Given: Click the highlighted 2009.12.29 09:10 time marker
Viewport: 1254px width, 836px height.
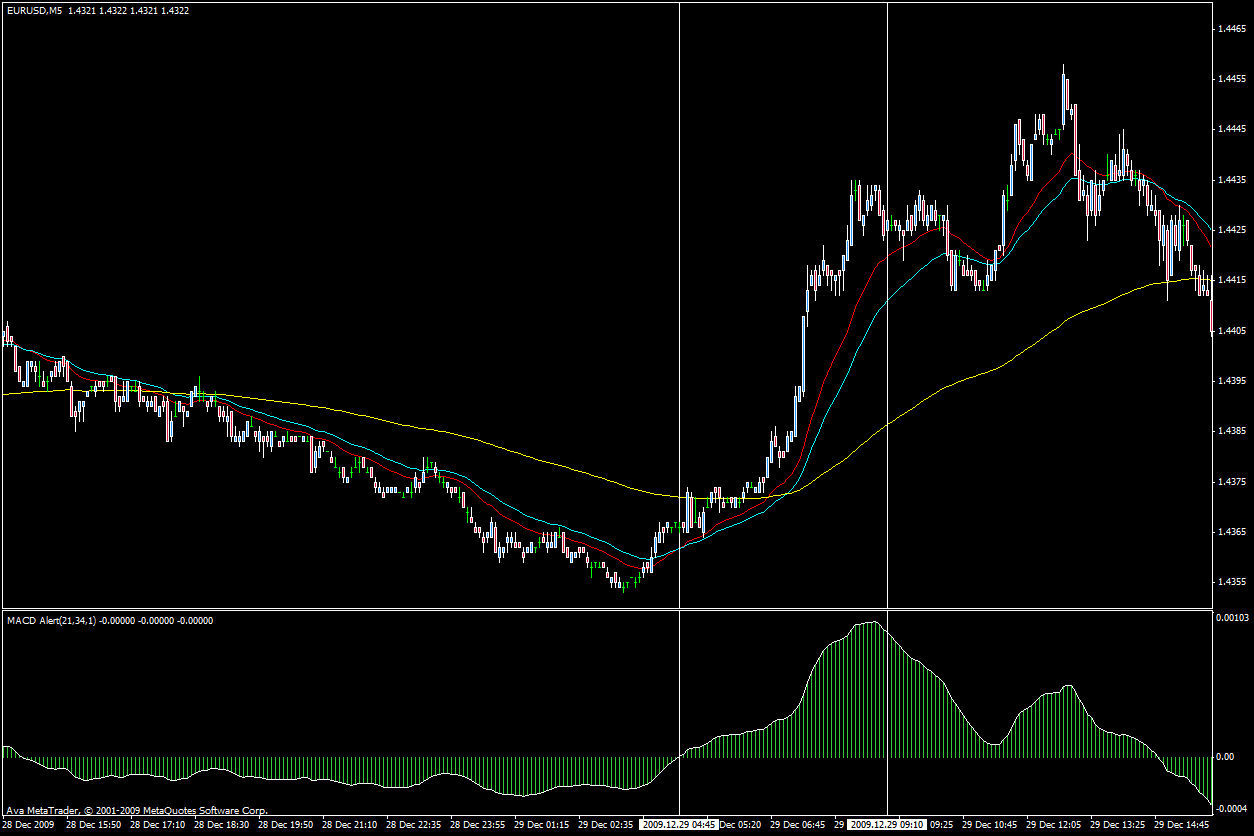Looking at the screenshot, I should pos(887,825).
